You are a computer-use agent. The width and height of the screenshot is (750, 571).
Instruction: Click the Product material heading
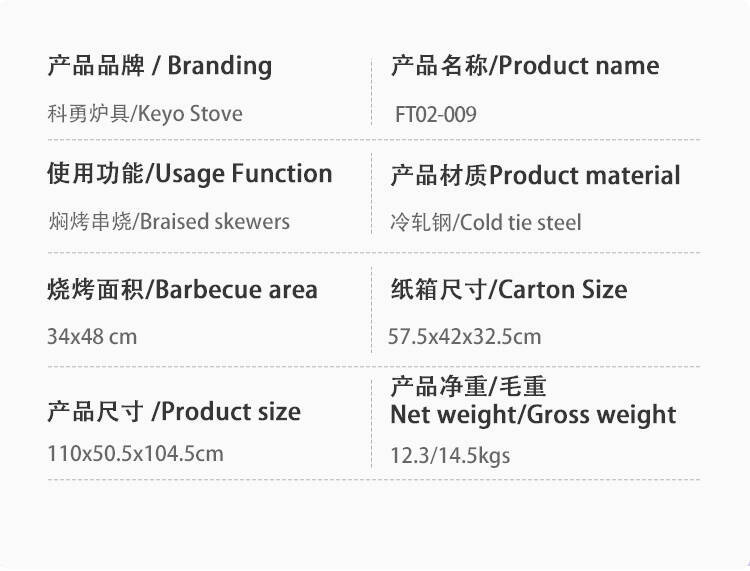pyautogui.click(x=585, y=176)
